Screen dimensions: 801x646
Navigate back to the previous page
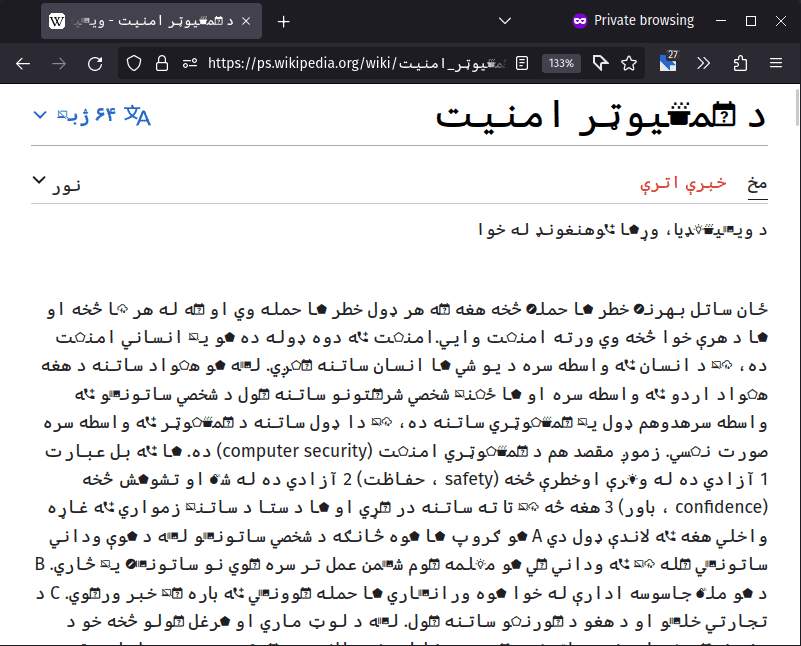click(23, 63)
